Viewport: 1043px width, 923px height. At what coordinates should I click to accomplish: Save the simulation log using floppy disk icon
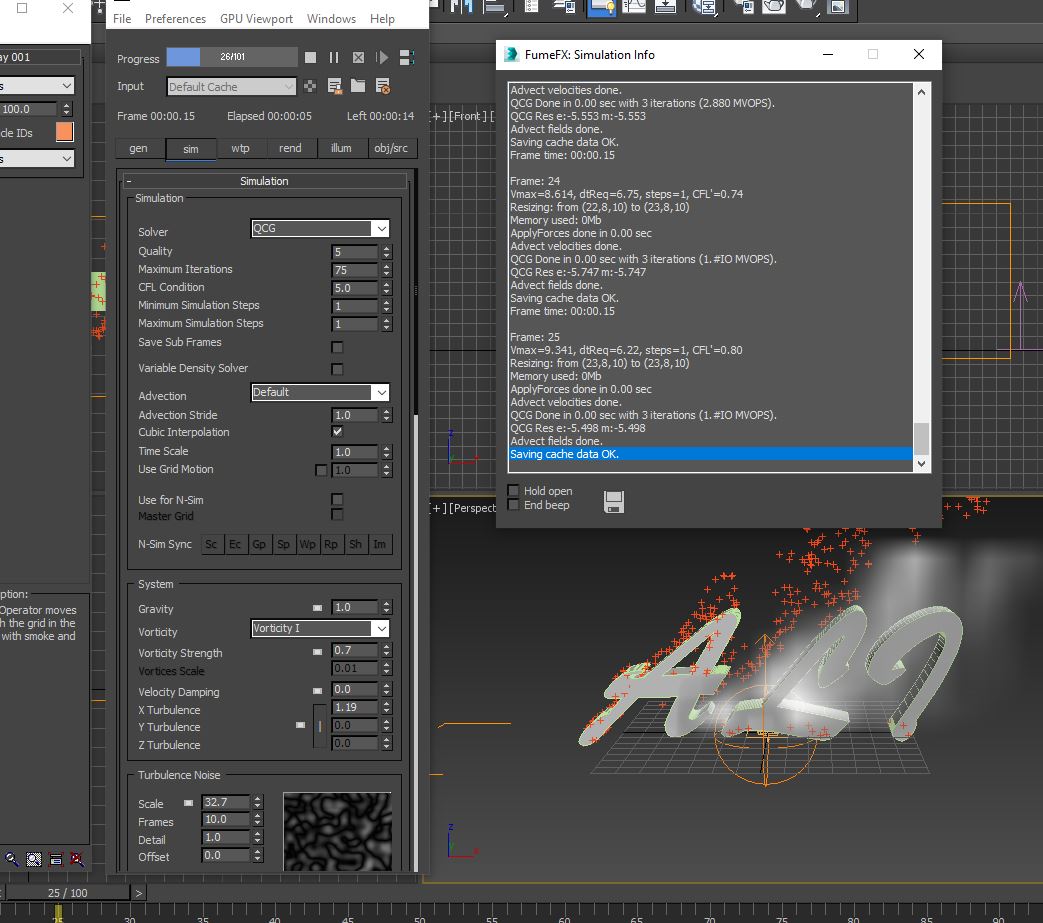[613, 502]
